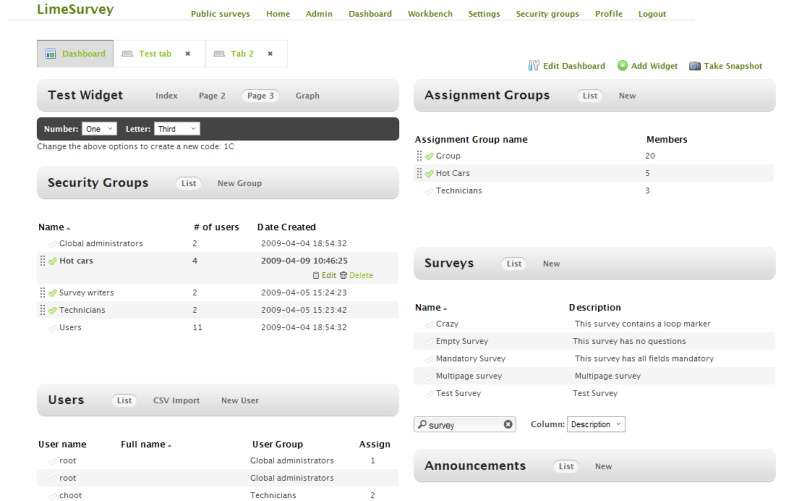Sort security groups by Name column header

coord(51,227)
